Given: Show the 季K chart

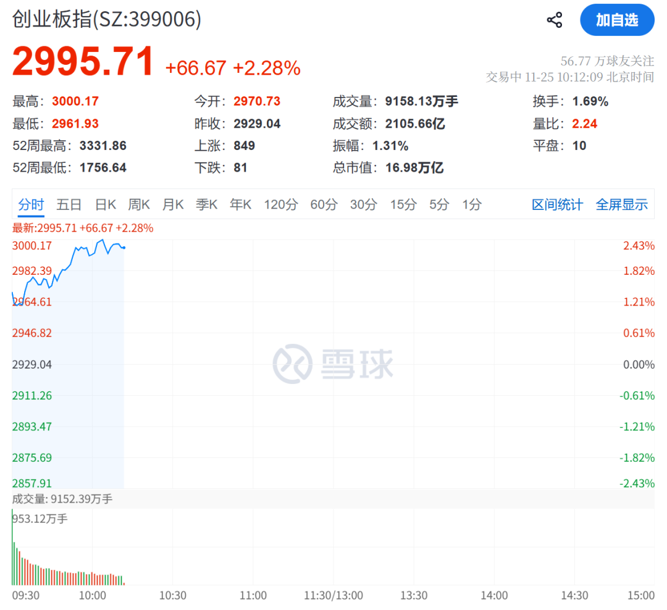Looking at the screenshot, I should tap(207, 205).
